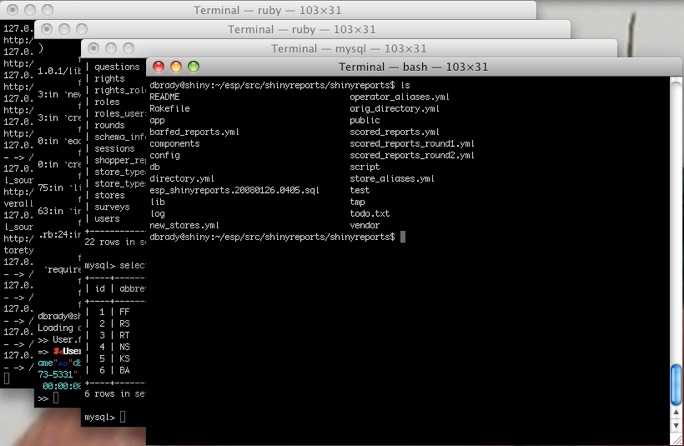The image size is (684, 446).
Task: Click 'script' directory name
Action: [365, 167]
